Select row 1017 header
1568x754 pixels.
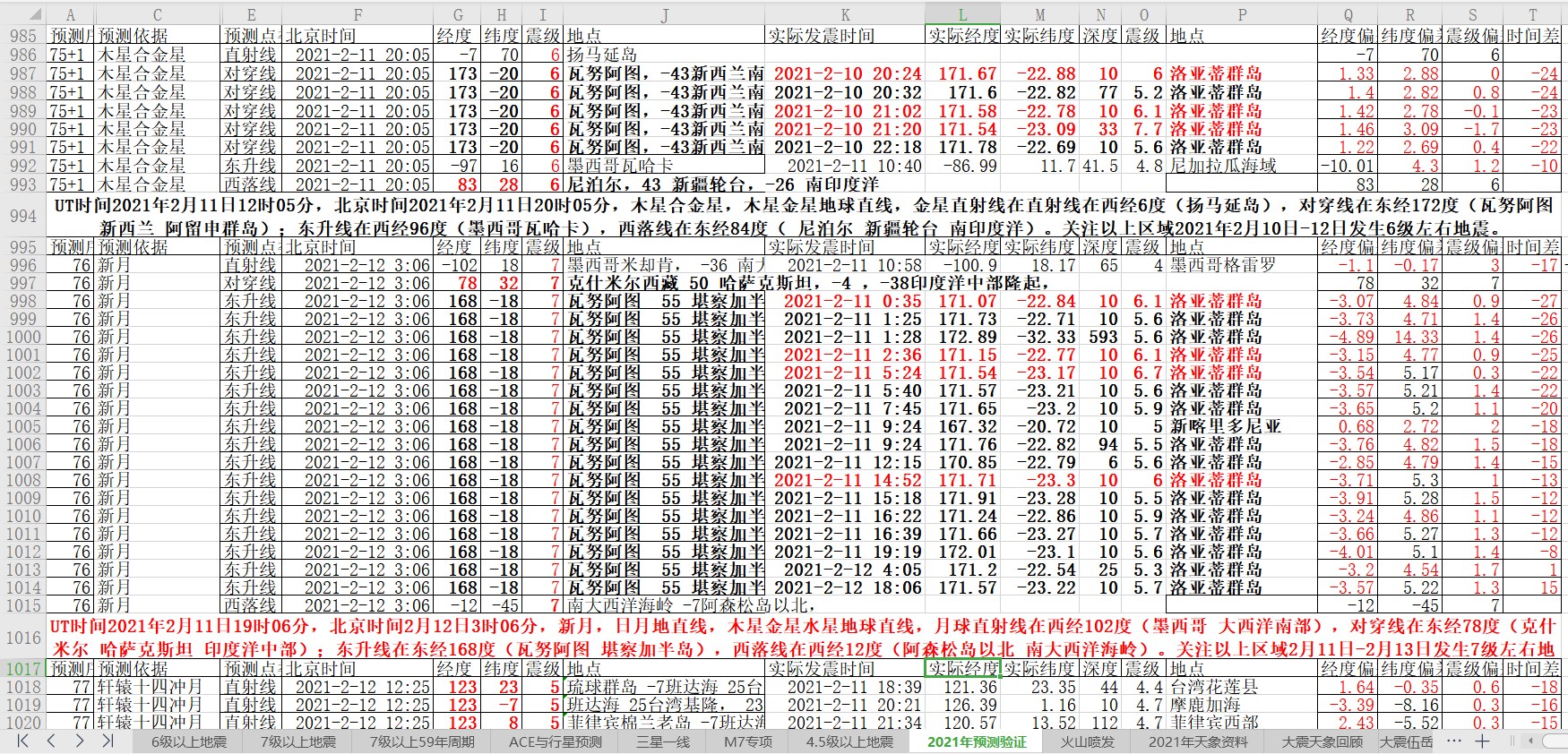click(x=22, y=669)
